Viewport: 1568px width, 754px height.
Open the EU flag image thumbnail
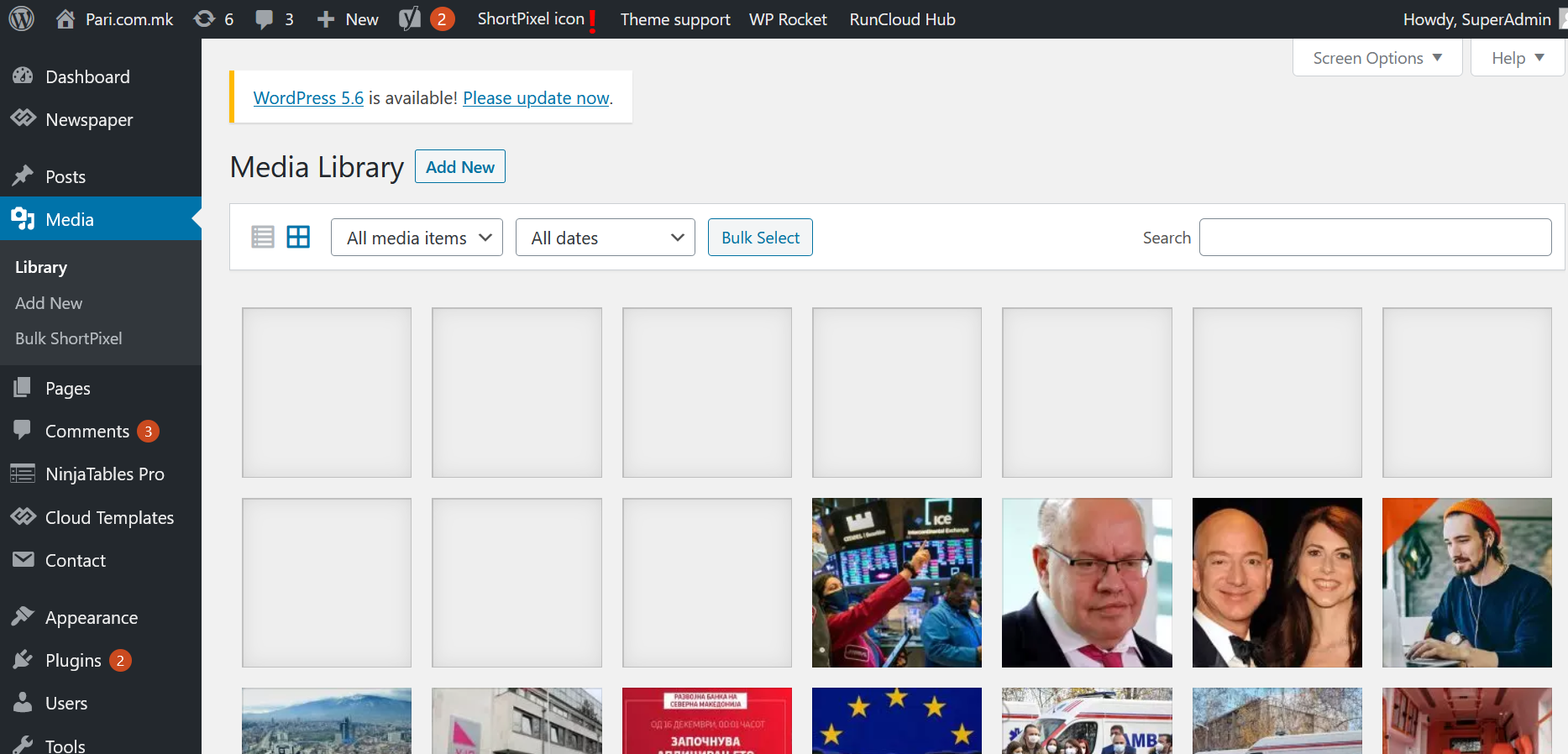pyautogui.click(x=896, y=720)
